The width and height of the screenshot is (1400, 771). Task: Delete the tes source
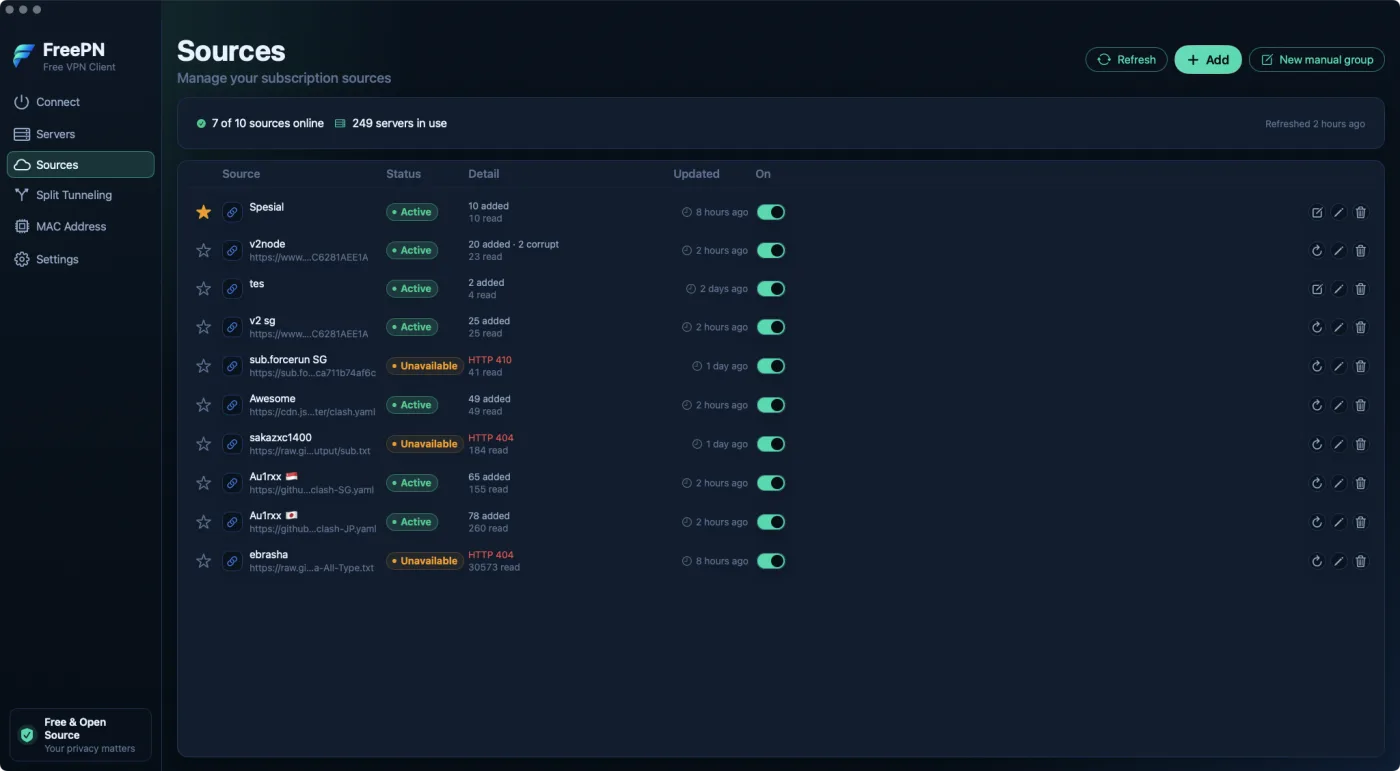point(1361,289)
